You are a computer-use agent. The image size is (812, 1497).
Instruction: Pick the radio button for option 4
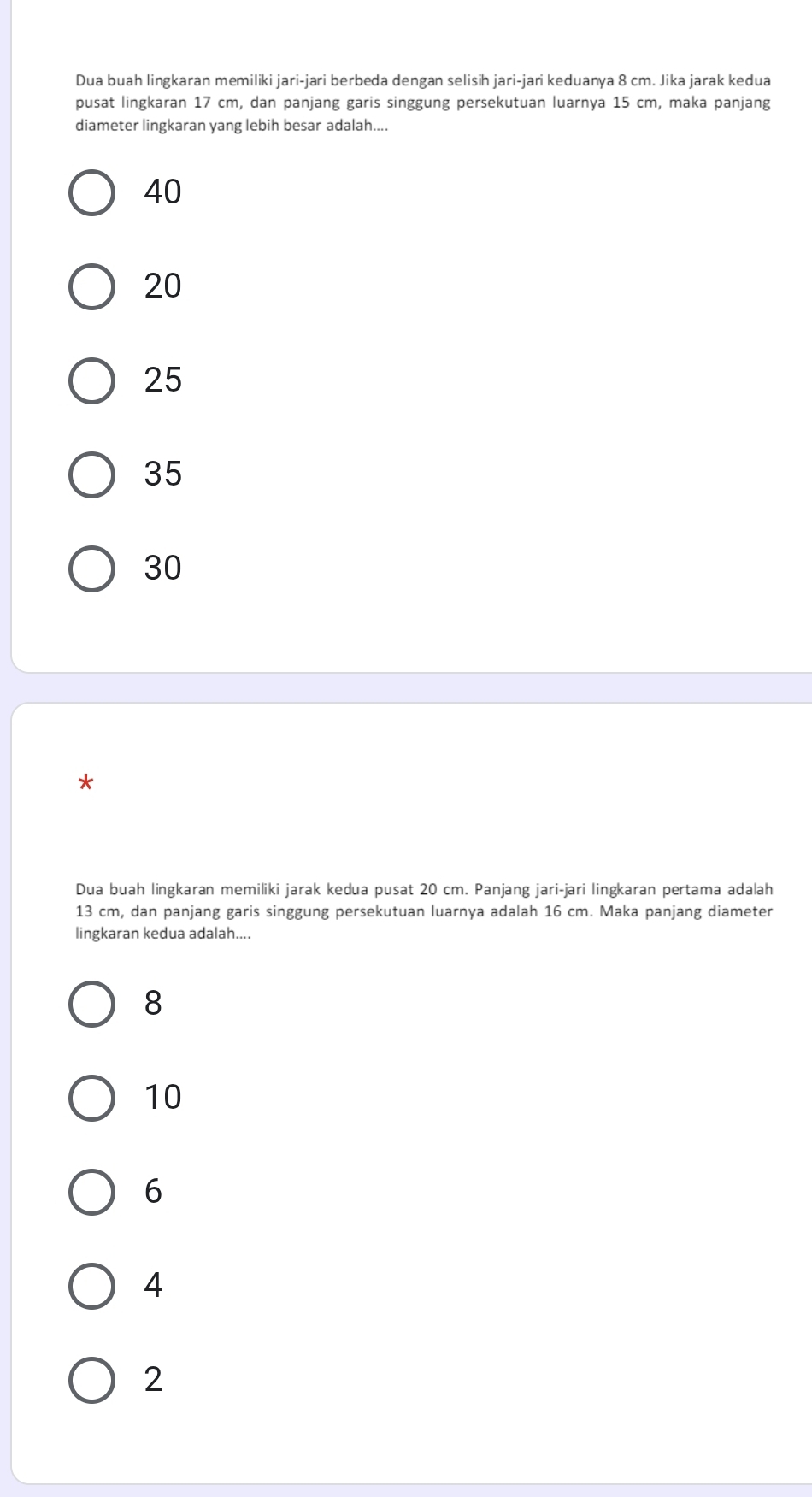pyautogui.click(x=91, y=1286)
